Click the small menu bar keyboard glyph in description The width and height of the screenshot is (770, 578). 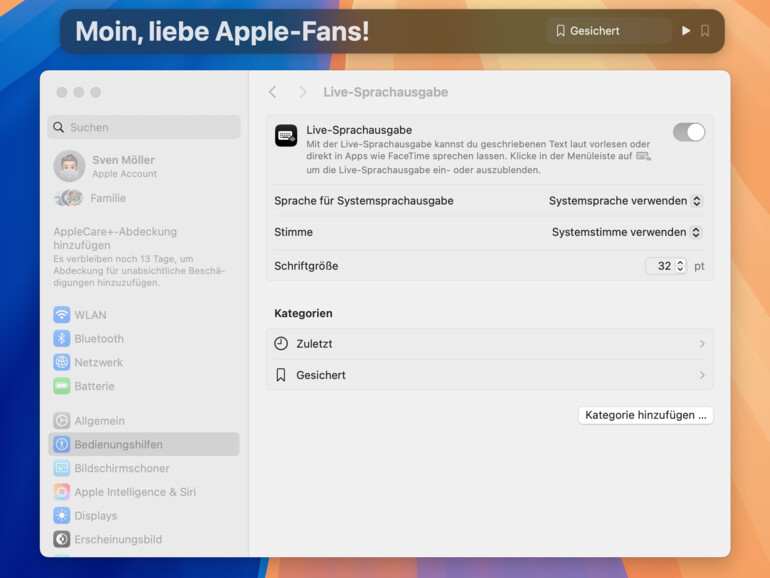point(643,156)
